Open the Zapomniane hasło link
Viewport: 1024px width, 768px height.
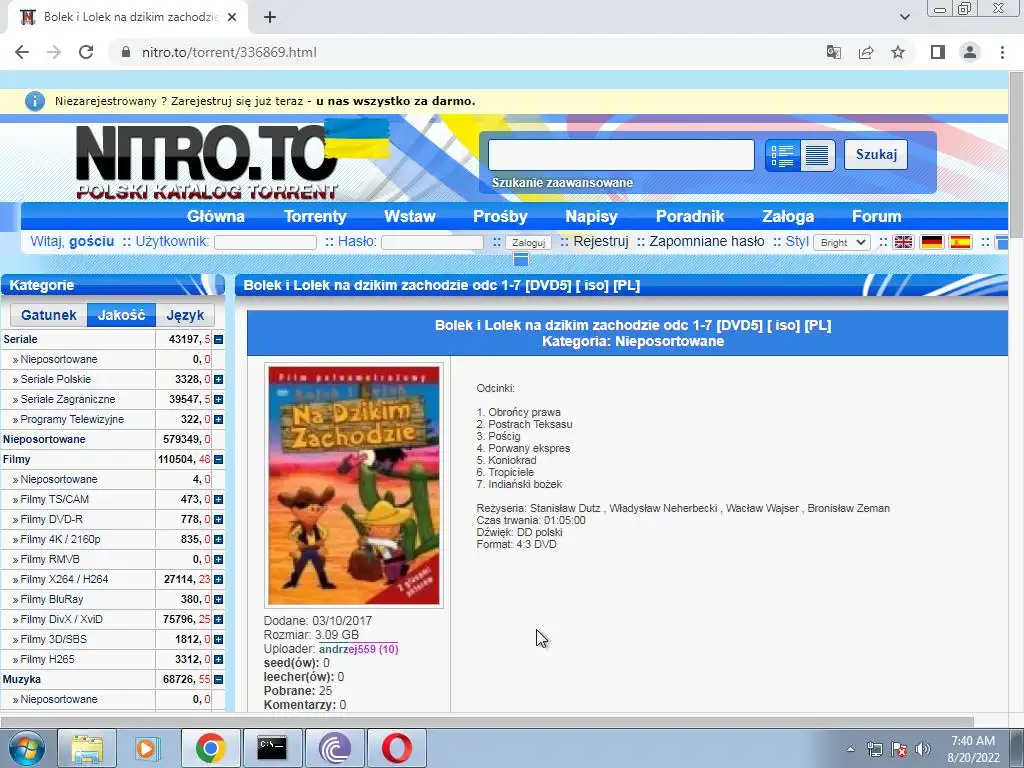(707, 242)
